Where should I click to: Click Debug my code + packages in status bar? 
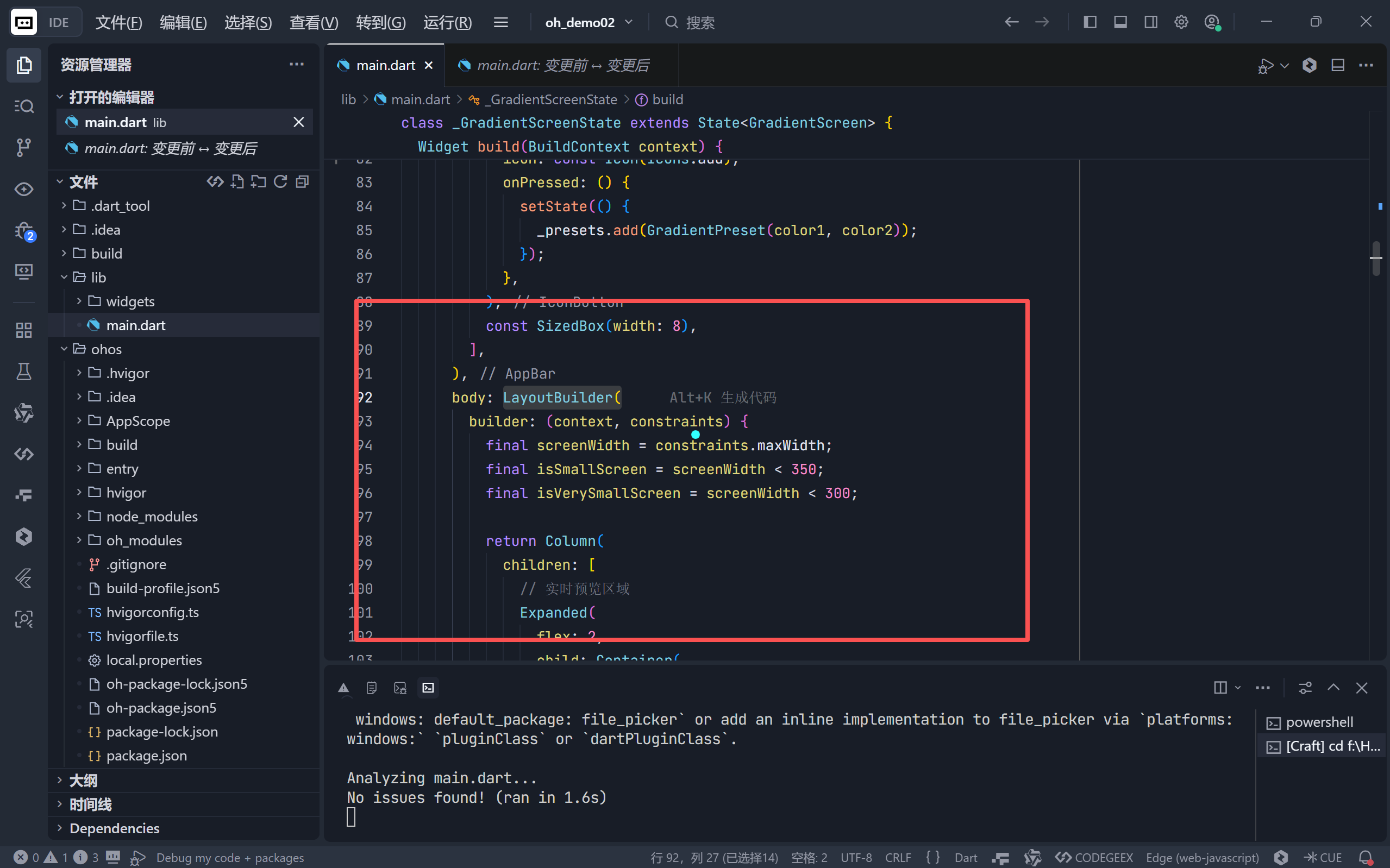pos(230,857)
